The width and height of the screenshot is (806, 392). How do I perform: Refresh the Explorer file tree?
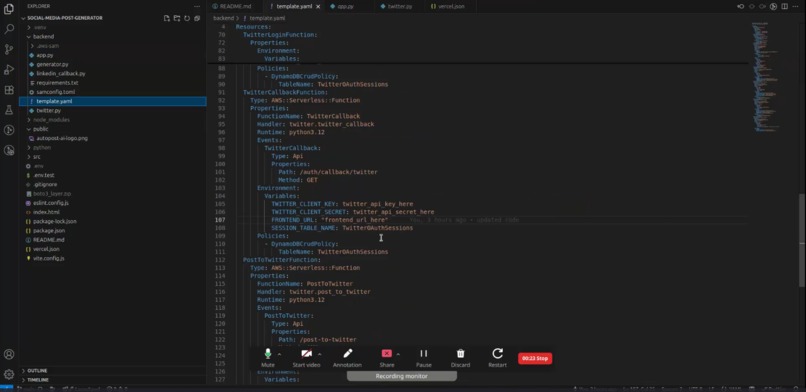[x=187, y=18]
